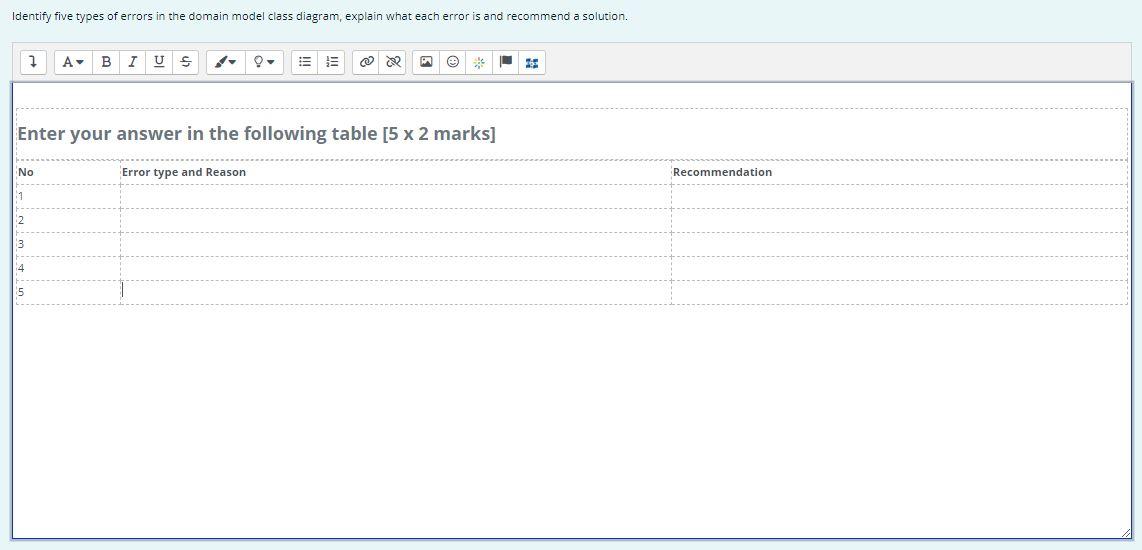
Task: Click the blue puzzle-piece icon
Action: click(x=532, y=63)
